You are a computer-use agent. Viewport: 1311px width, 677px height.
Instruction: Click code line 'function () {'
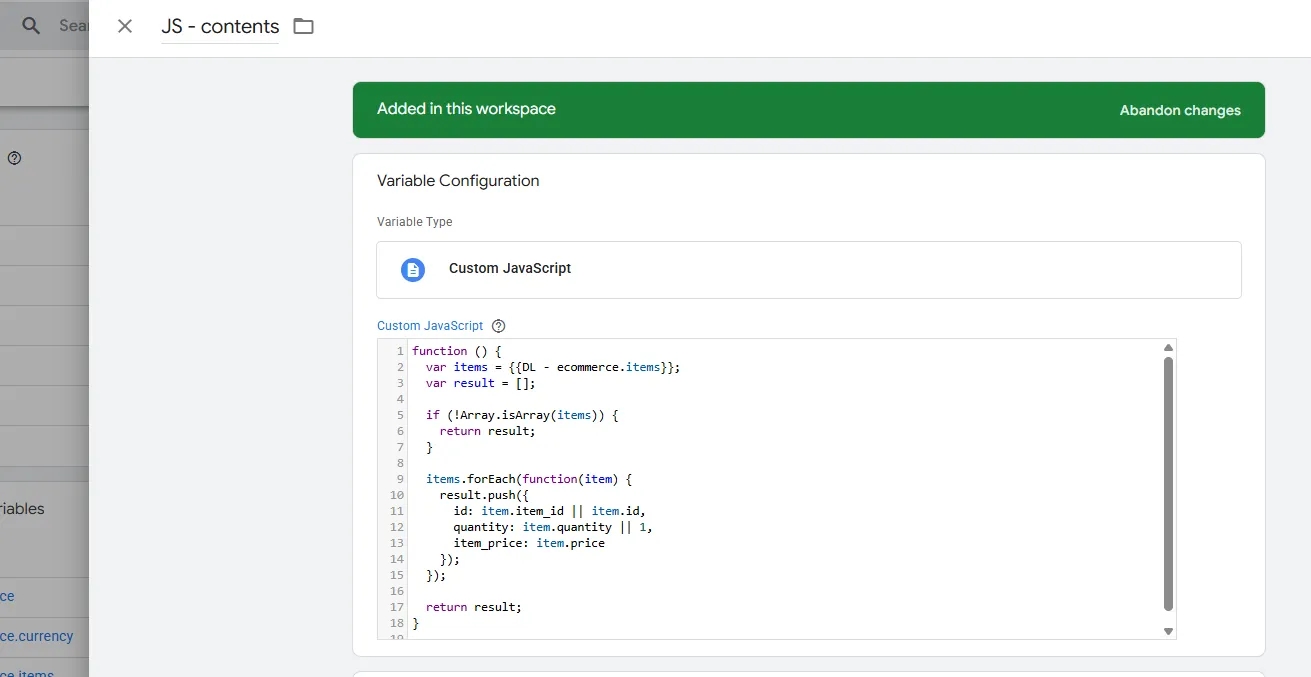tap(457, 351)
